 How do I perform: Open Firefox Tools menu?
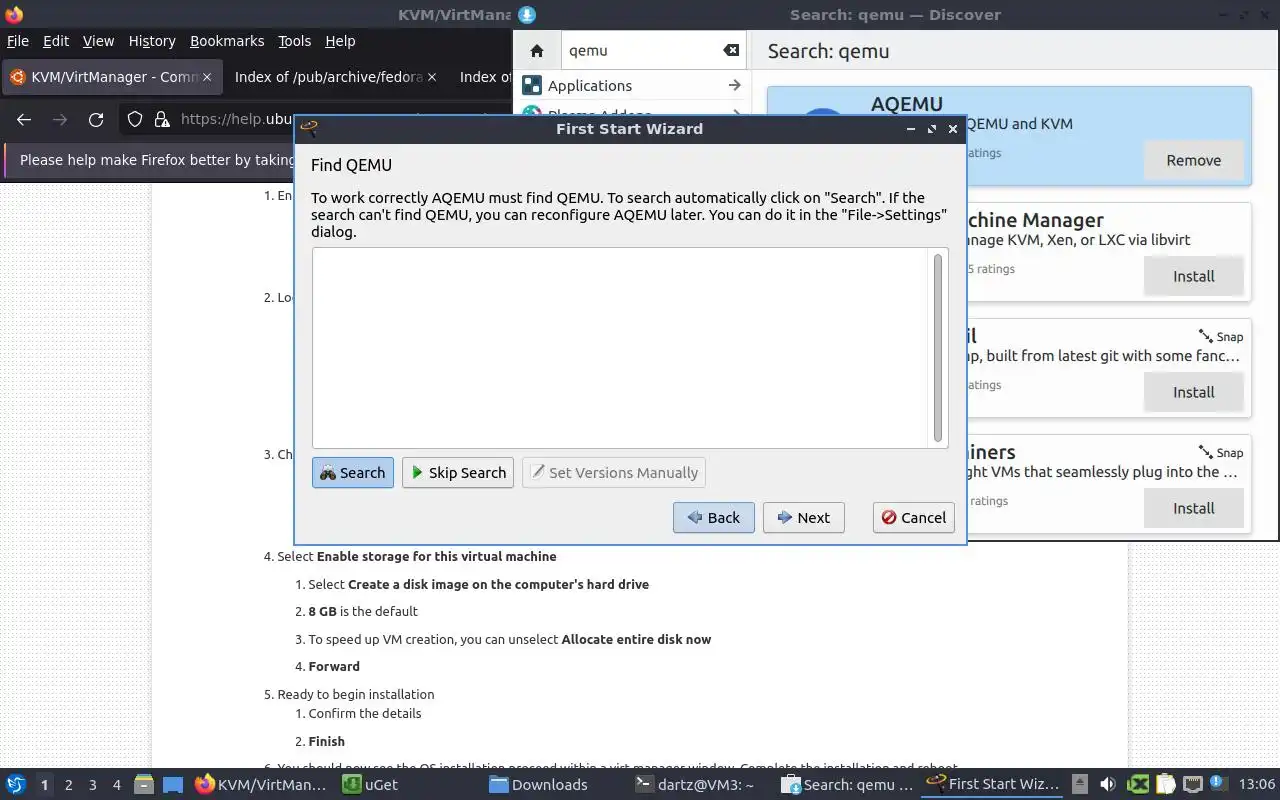pos(295,41)
